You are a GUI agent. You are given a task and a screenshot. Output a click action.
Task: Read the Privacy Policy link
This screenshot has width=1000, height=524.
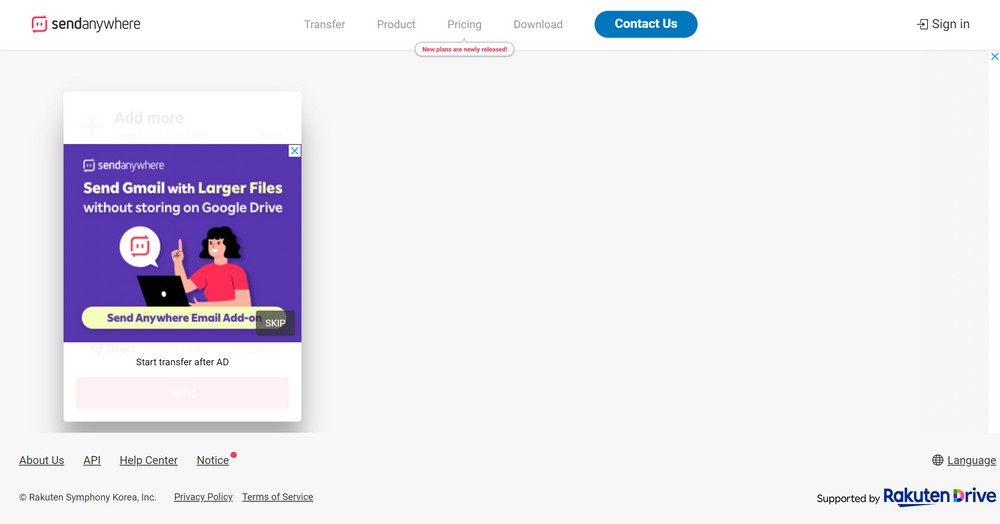click(203, 497)
